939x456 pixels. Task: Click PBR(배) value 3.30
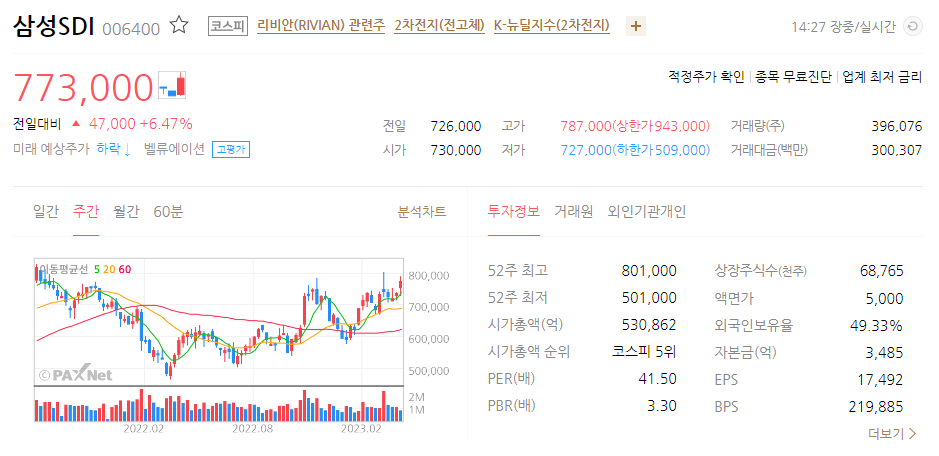(662, 406)
